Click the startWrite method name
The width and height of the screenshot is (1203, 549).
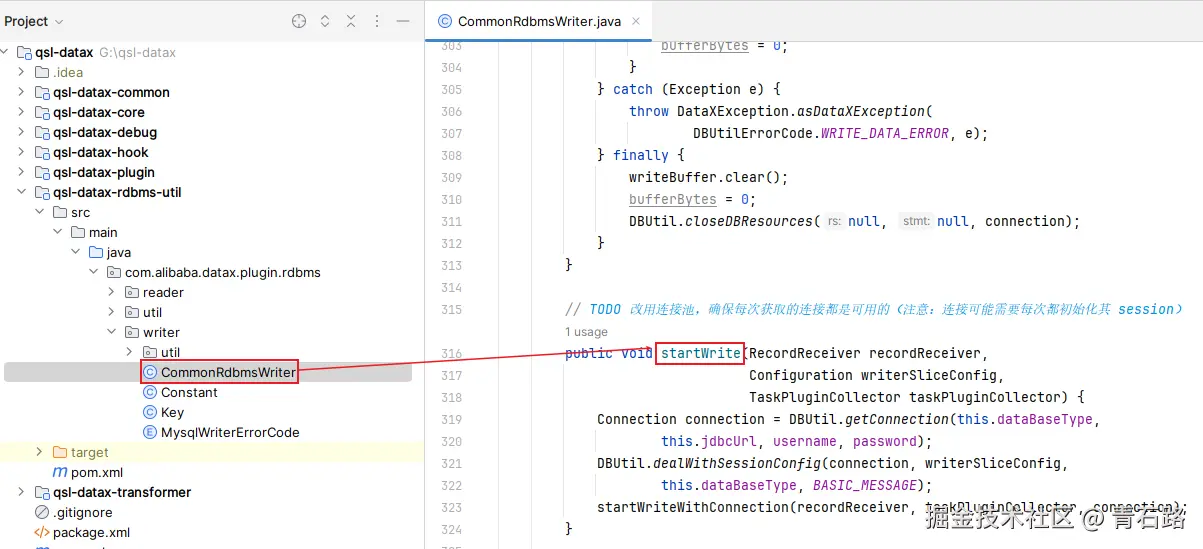701,353
